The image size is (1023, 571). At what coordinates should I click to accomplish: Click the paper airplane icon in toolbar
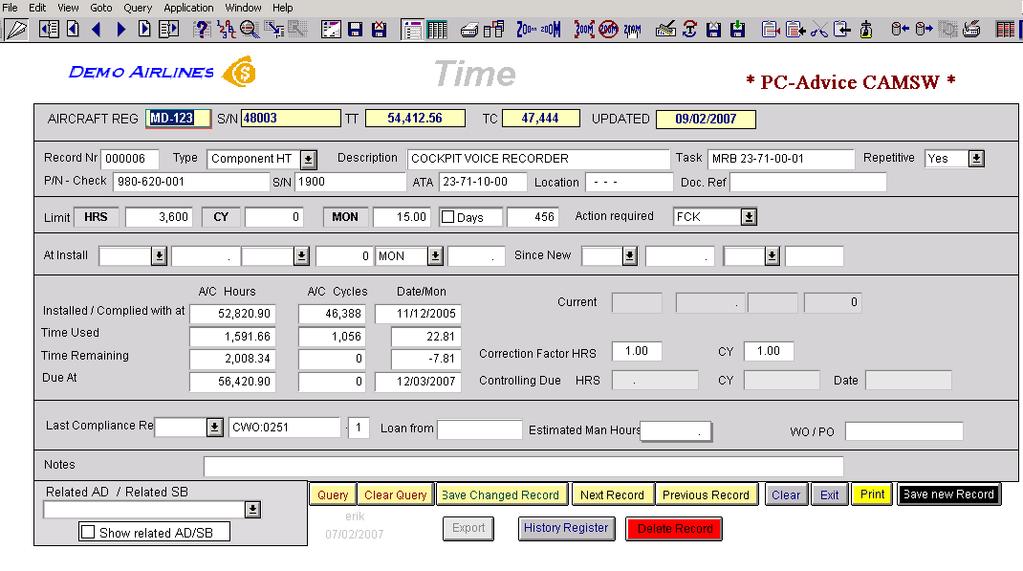[16, 29]
